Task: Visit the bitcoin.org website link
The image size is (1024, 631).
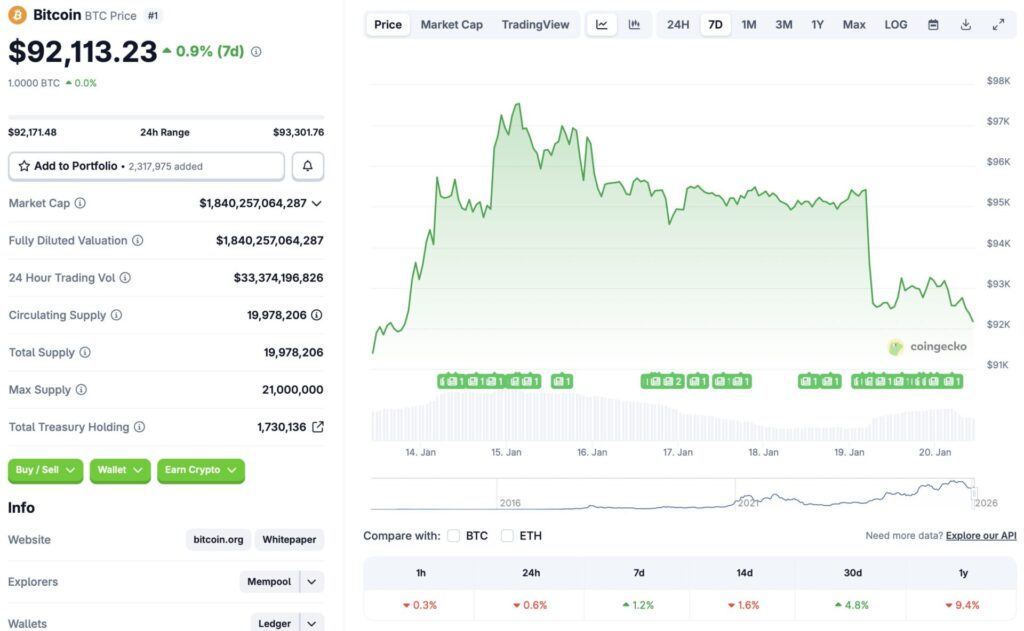Action: coord(218,539)
